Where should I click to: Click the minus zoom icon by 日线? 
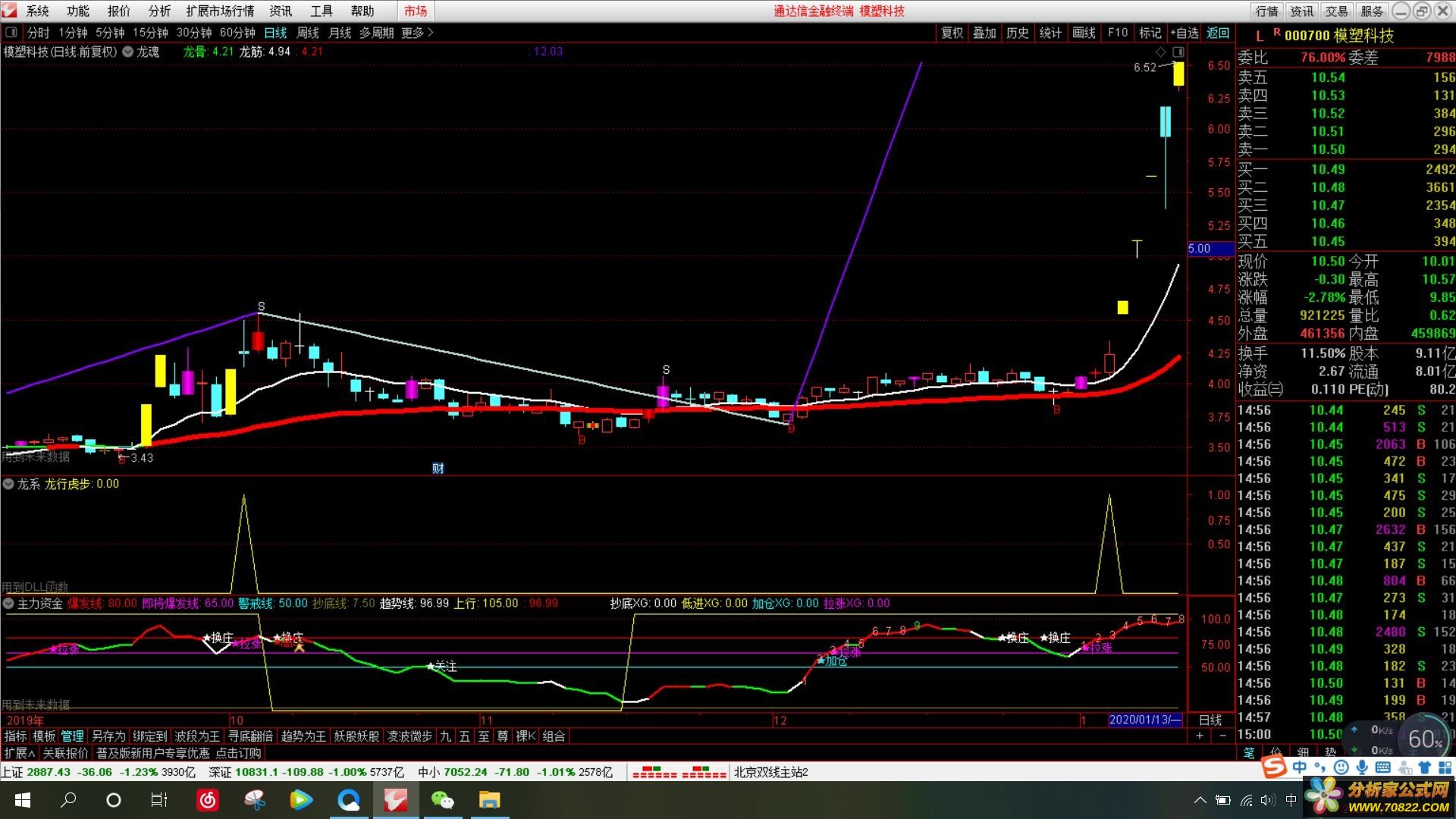point(1222,736)
